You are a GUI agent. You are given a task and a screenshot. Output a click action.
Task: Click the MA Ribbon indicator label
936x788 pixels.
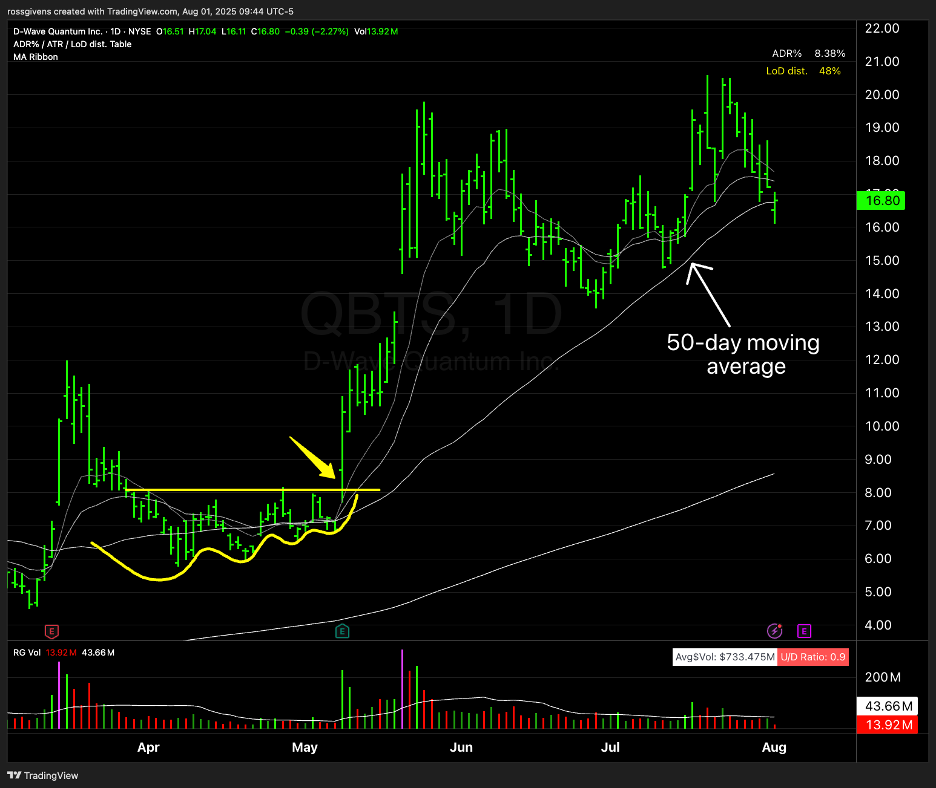tap(36, 57)
